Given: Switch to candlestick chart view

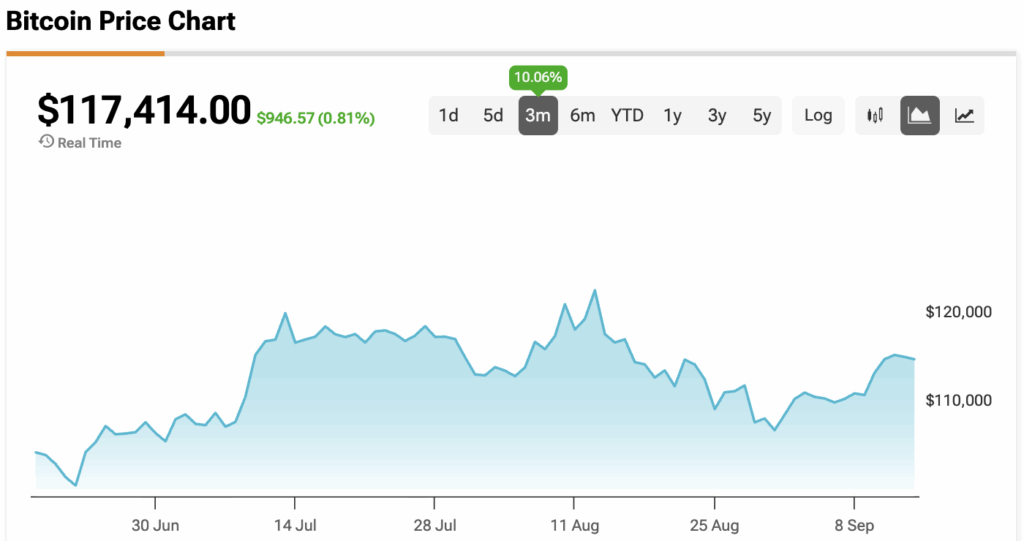Looking at the screenshot, I should point(876,115).
